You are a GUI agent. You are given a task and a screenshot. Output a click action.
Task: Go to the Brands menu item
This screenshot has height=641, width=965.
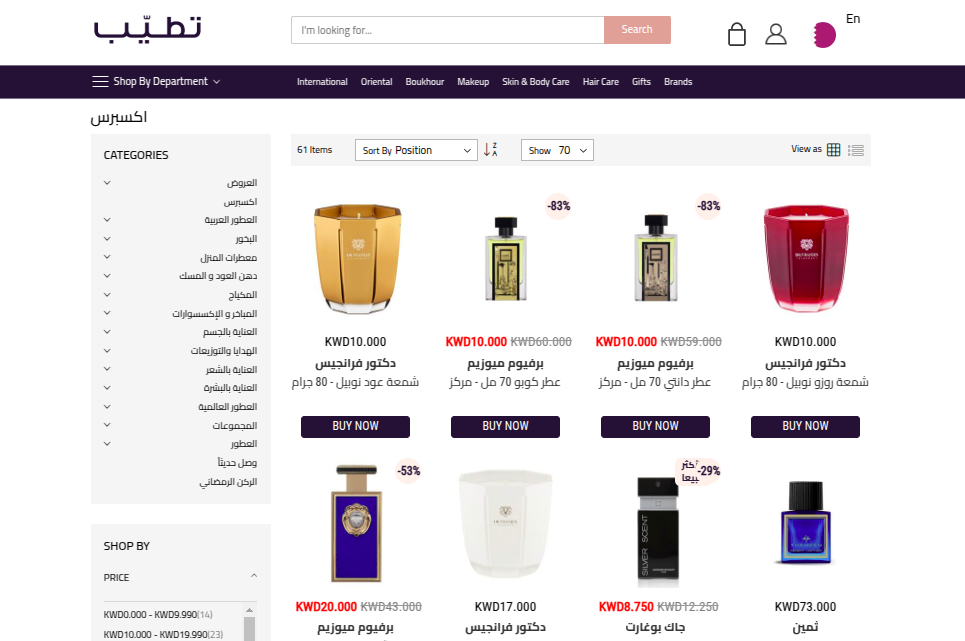pyautogui.click(x=678, y=82)
